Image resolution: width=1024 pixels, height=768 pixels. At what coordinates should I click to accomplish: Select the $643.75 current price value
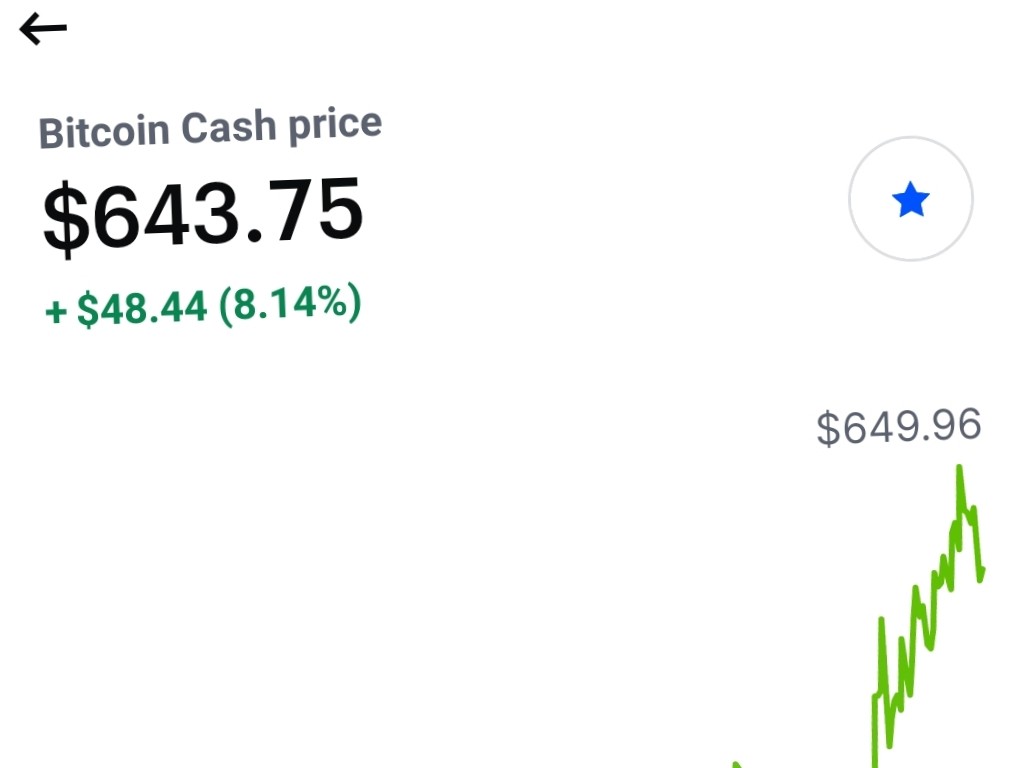point(202,213)
